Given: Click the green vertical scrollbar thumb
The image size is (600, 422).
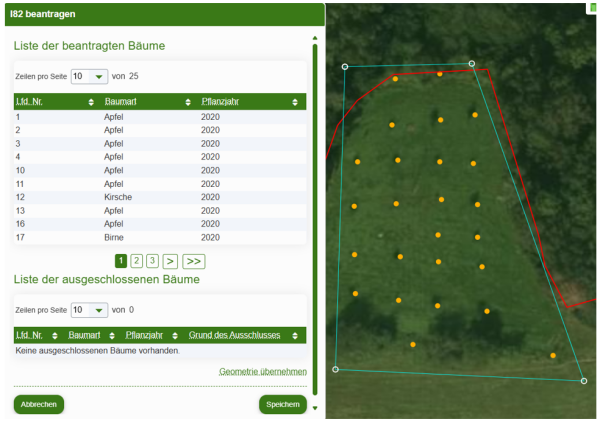Looking at the screenshot, I should (x=315, y=220).
